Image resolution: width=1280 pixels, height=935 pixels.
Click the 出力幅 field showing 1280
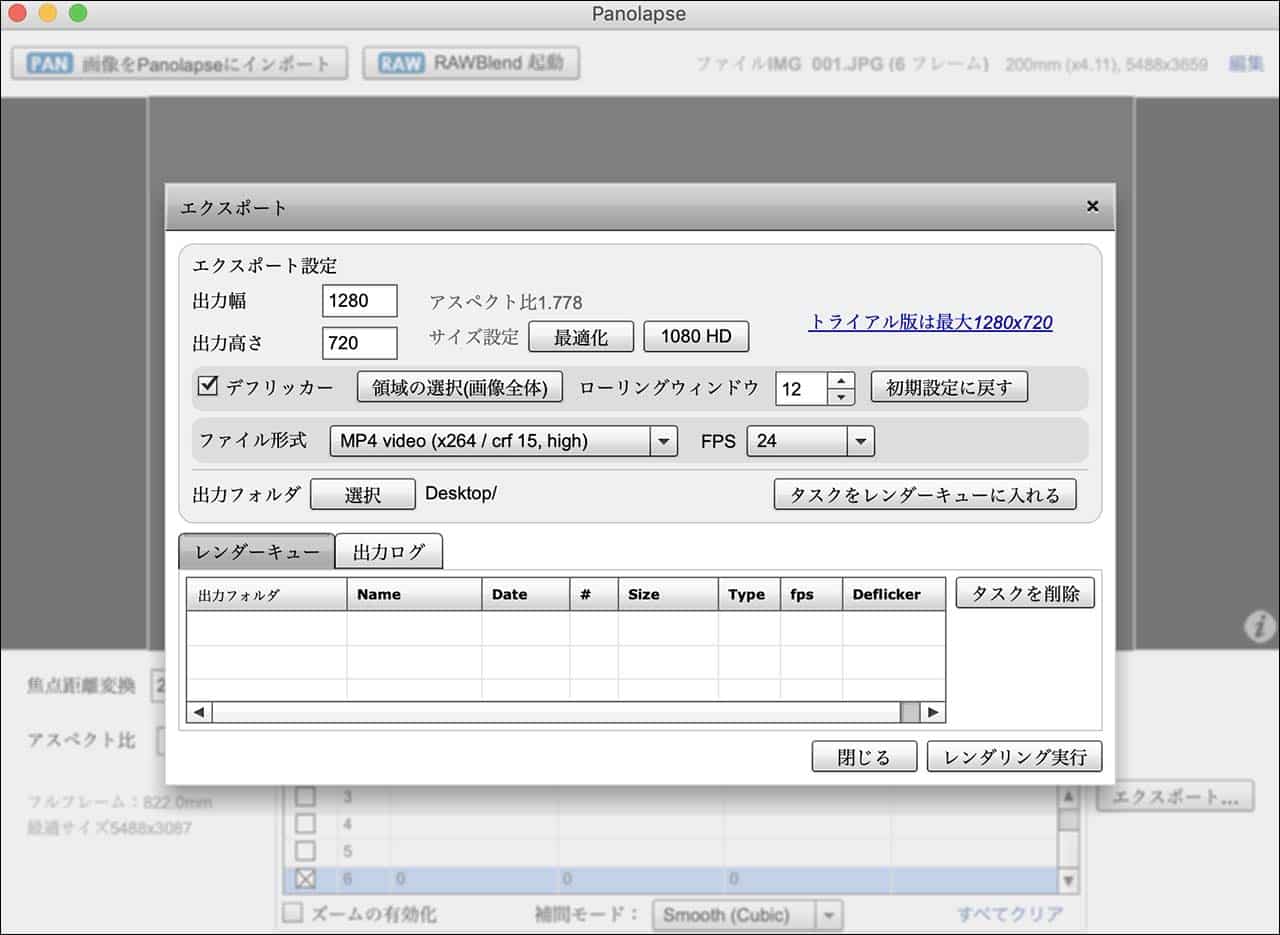tap(360, 301)
